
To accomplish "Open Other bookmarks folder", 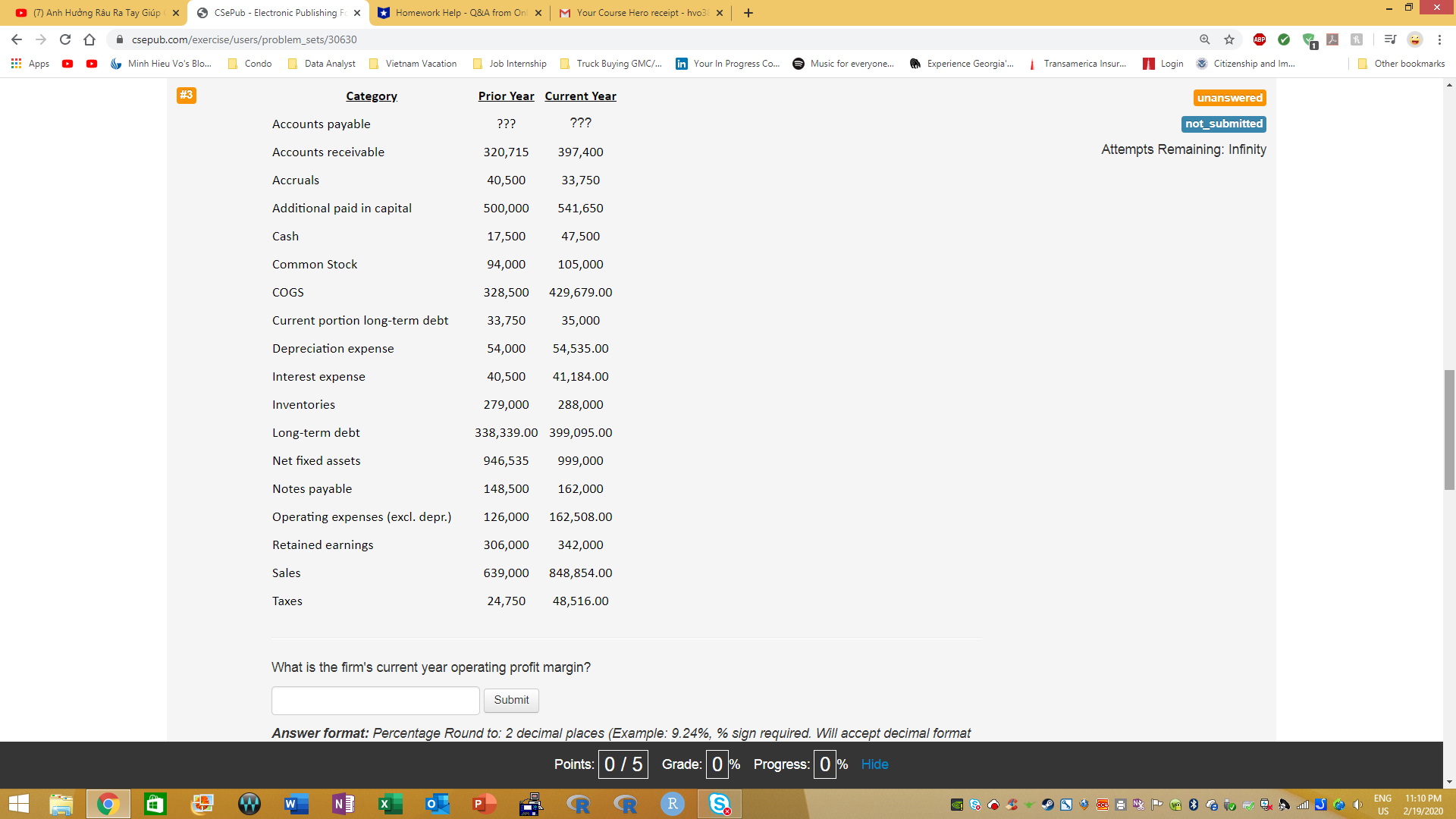I will 1401,64.
